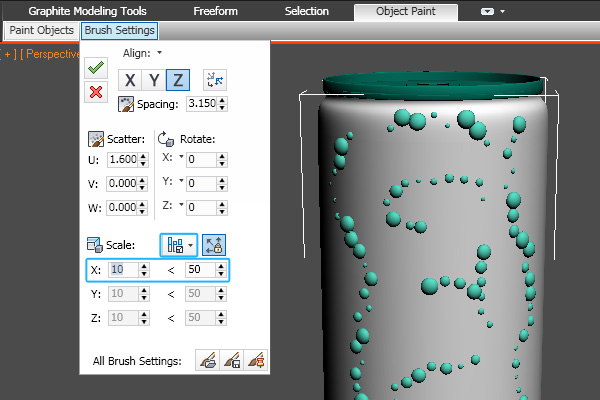Click the Scale X maximum field
The image size is (600, 400).
(201, 269)
